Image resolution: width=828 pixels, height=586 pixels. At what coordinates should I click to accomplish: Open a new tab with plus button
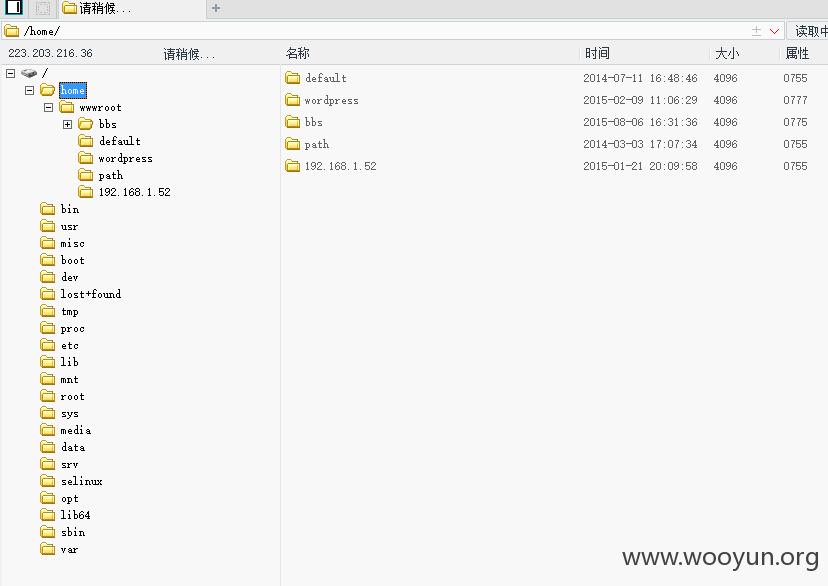click(x=215, y=8)
